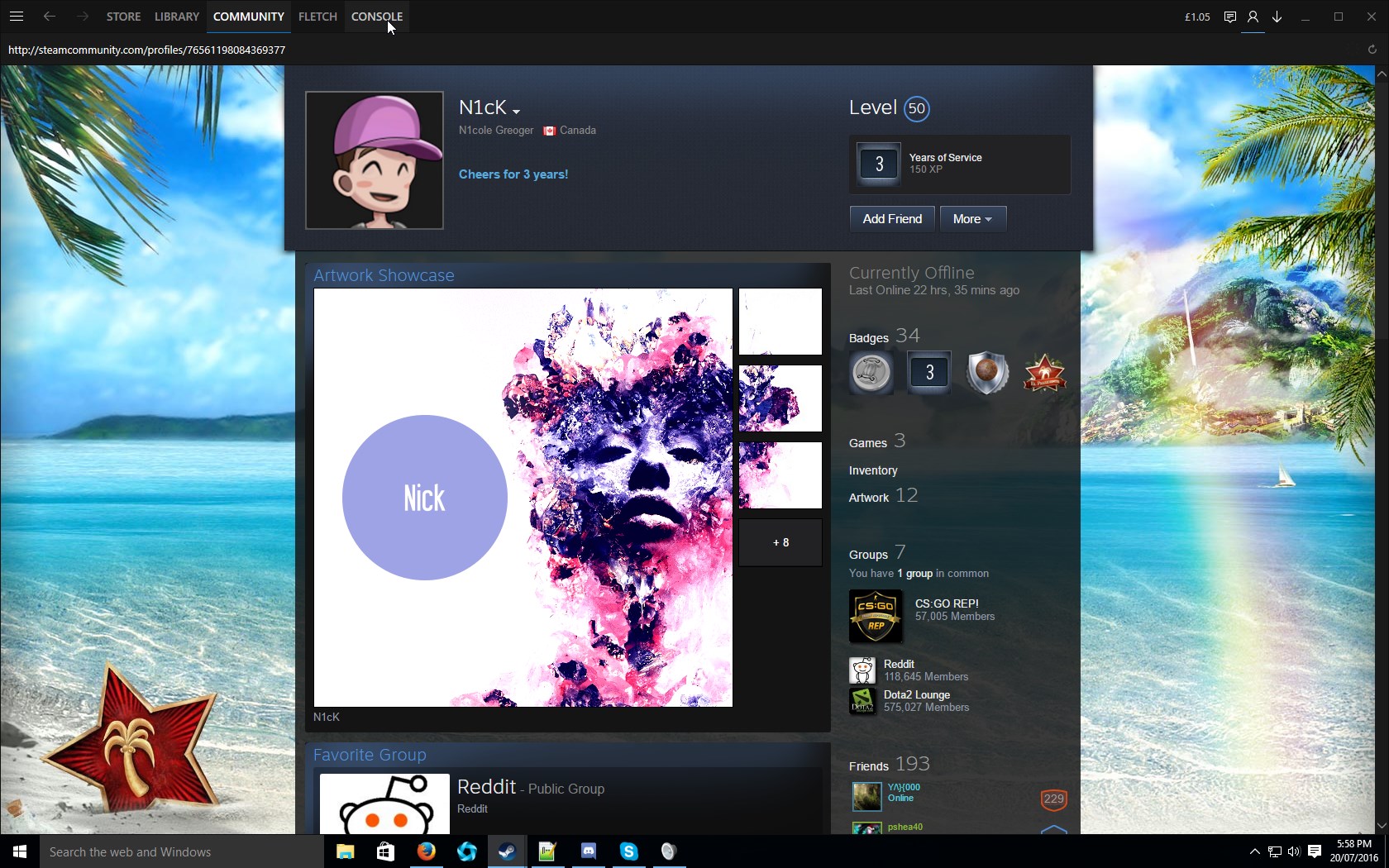Click the CS:GO REP group icon
The width and height of the screenshot is (1389, 868).
pos(876,616)
